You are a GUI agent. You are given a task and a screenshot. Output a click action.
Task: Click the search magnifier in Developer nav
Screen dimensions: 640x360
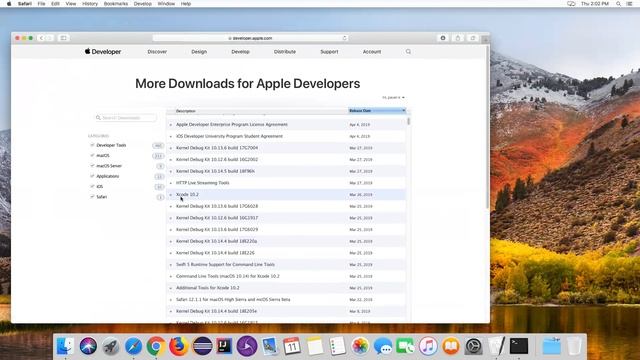pos(408,51)
